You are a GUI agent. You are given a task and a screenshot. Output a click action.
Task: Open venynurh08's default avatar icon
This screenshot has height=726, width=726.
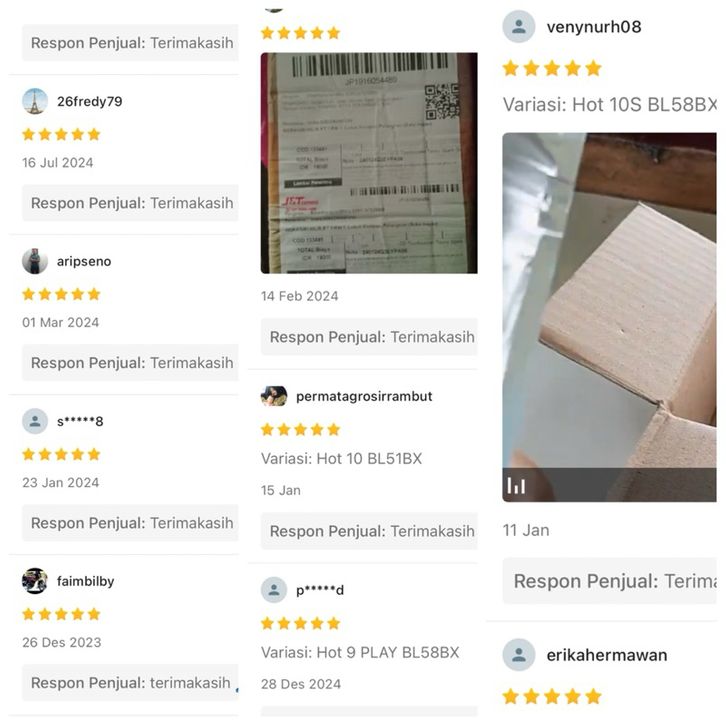coord(519,26)
